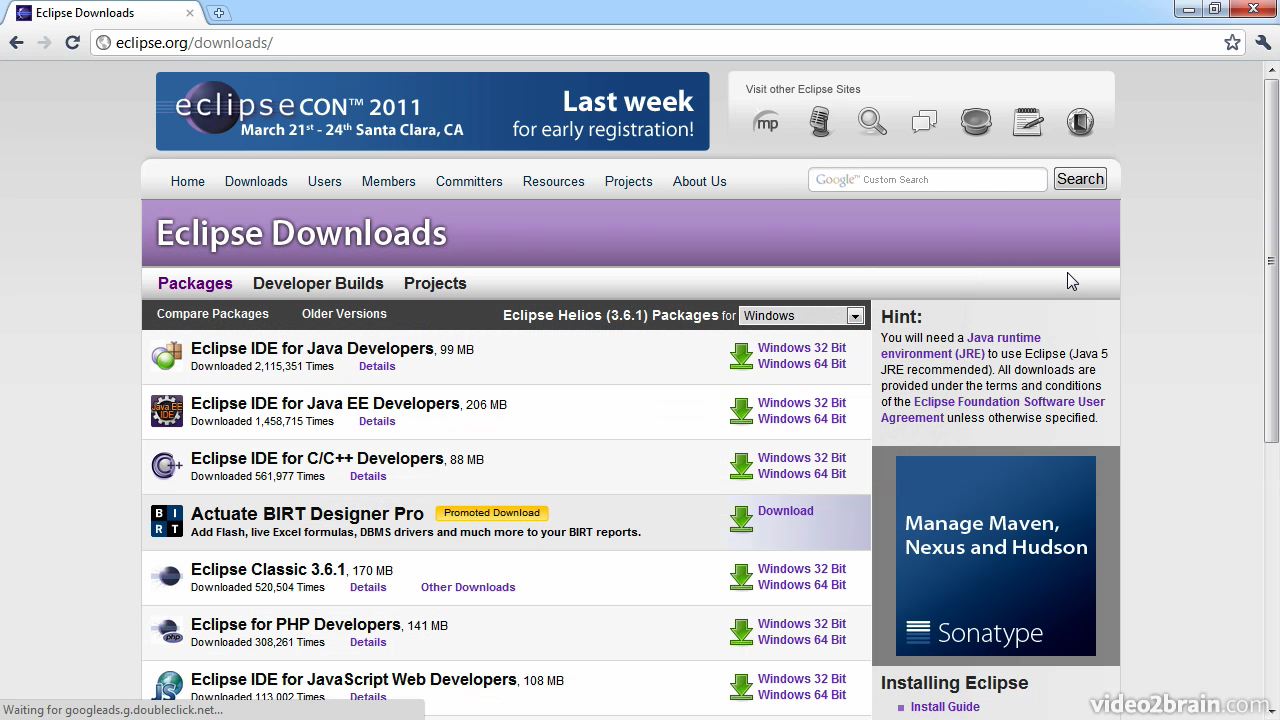Open the Committers navigation item
Viewport: 1280px width, 720px height.
pyautogui.click(x=469, y=181)
